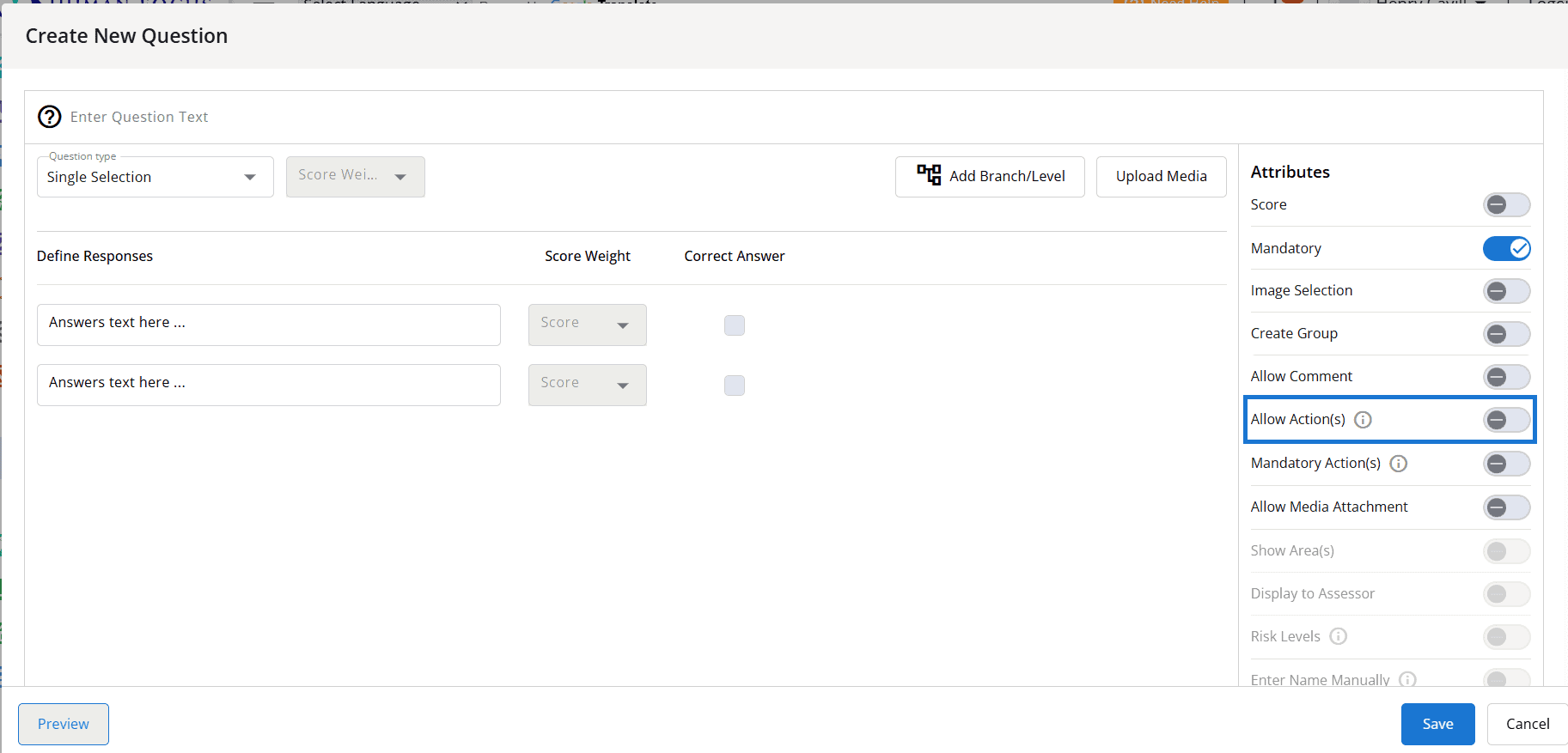Toggle Allow Comment on
This screenshot has width=1568, height=753.
(x=1505, y=377)
